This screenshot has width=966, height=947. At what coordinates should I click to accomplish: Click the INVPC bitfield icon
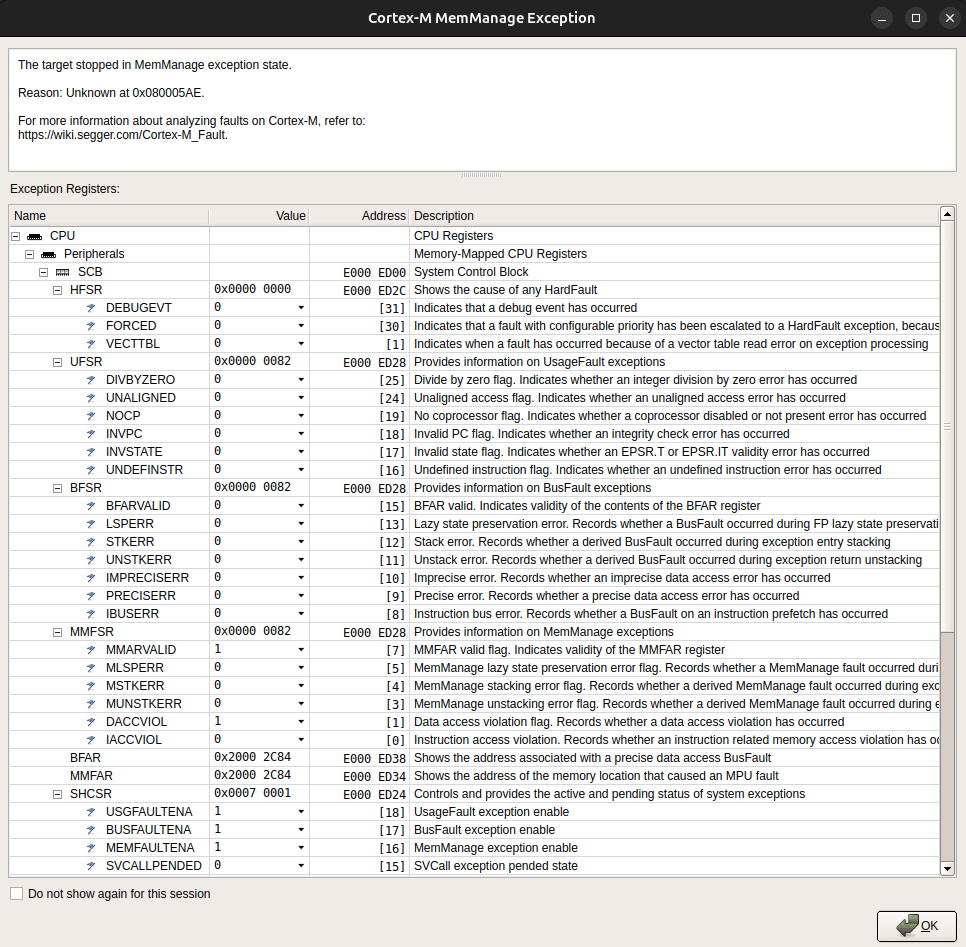coord(91,434)
